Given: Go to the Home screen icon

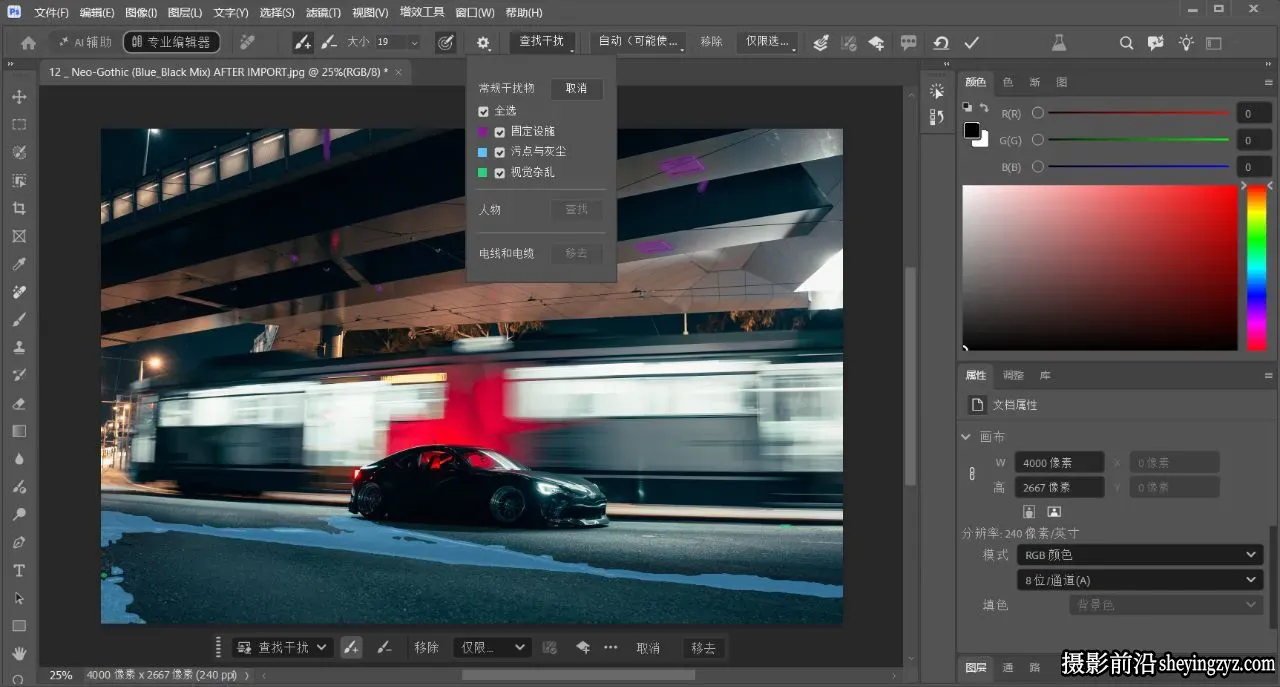Looking at the screenshot, I should point(28,43).
